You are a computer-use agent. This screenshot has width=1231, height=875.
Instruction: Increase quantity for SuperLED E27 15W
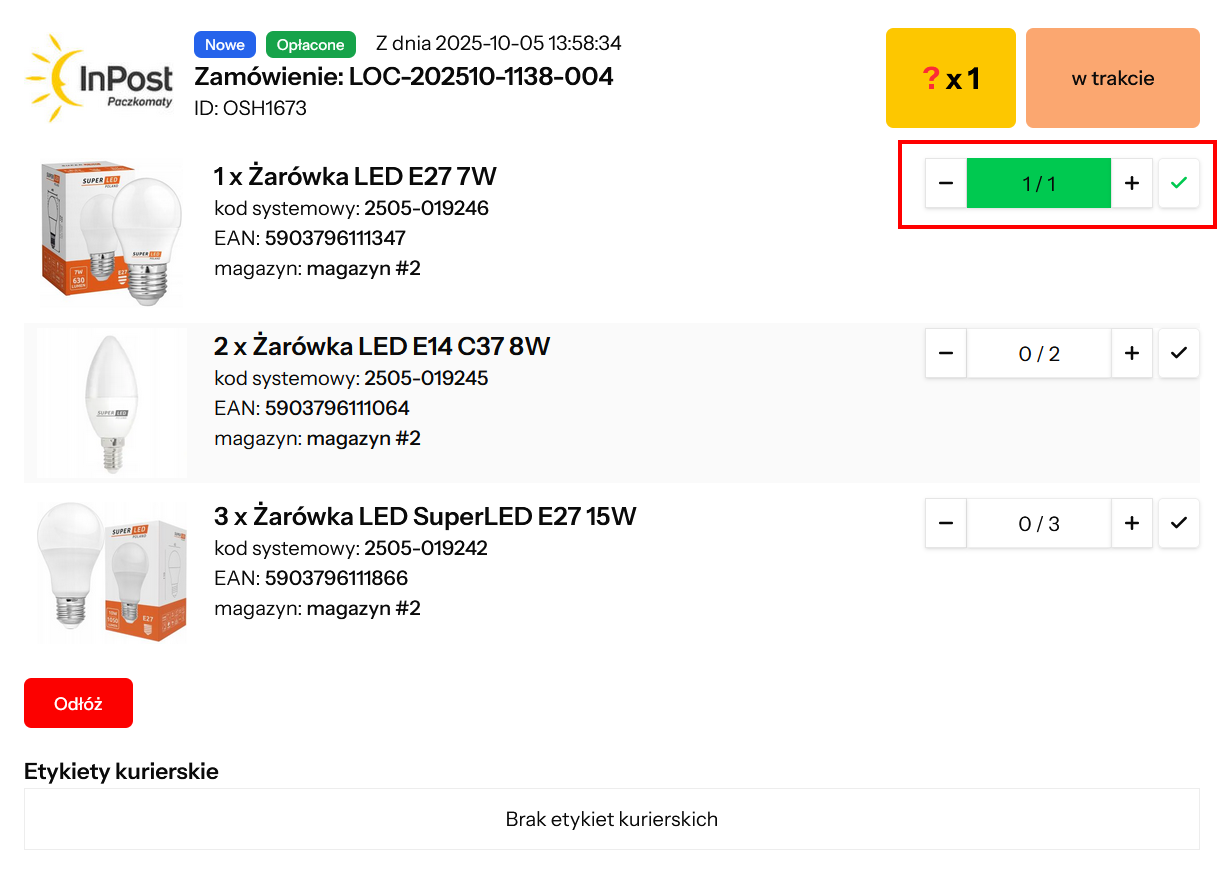click(x=1132, y=523)
